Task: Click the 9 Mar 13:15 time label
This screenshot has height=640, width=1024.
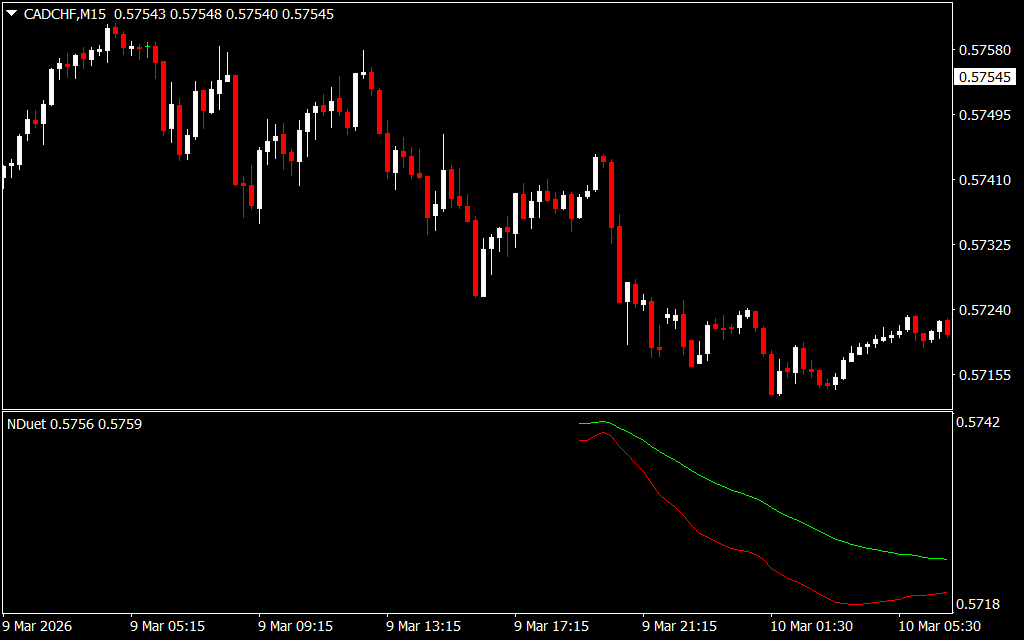Action: [424, 626]
